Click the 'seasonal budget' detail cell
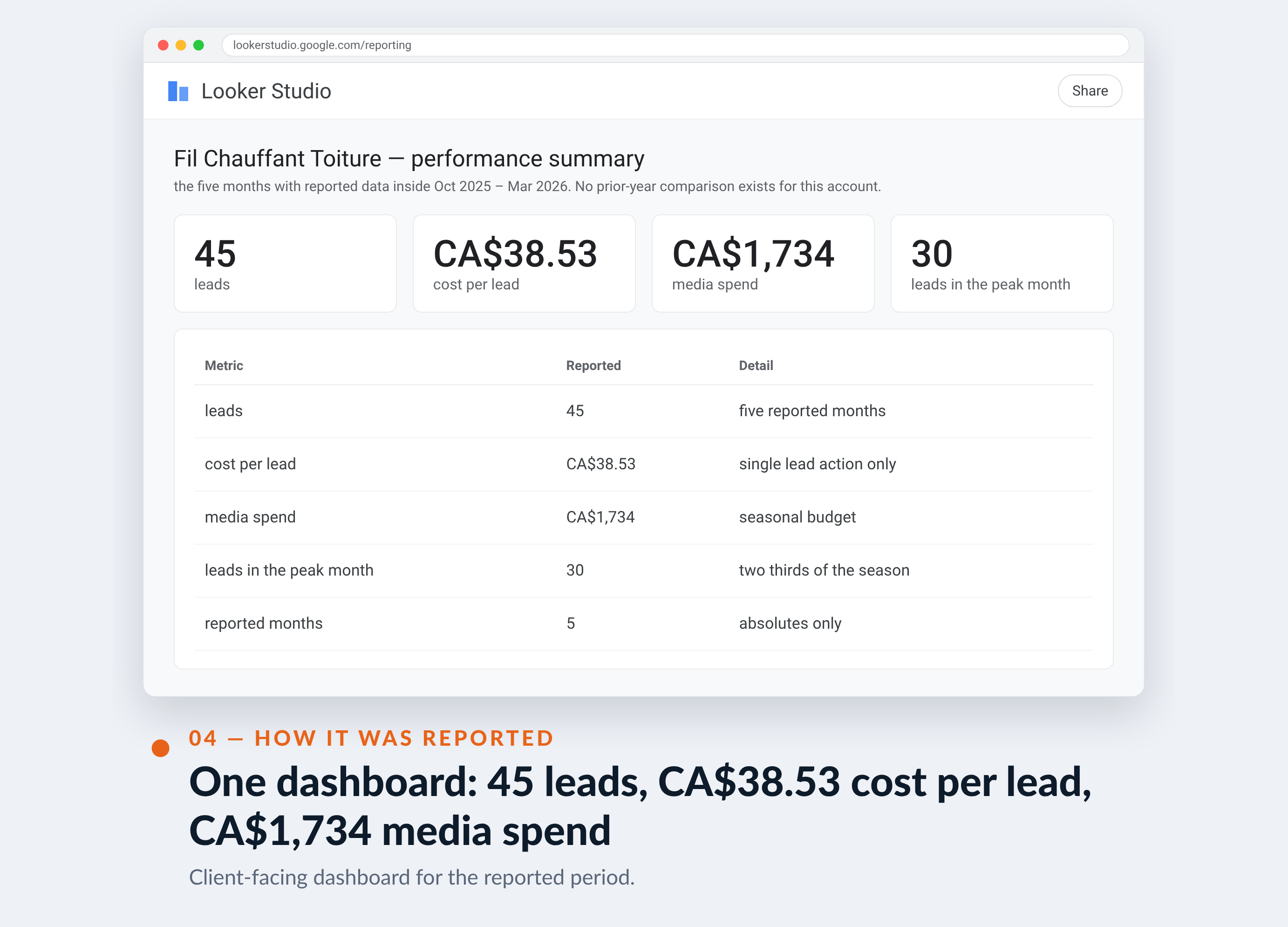This screenshot has width=1288, height=927. tap(797, 517)
